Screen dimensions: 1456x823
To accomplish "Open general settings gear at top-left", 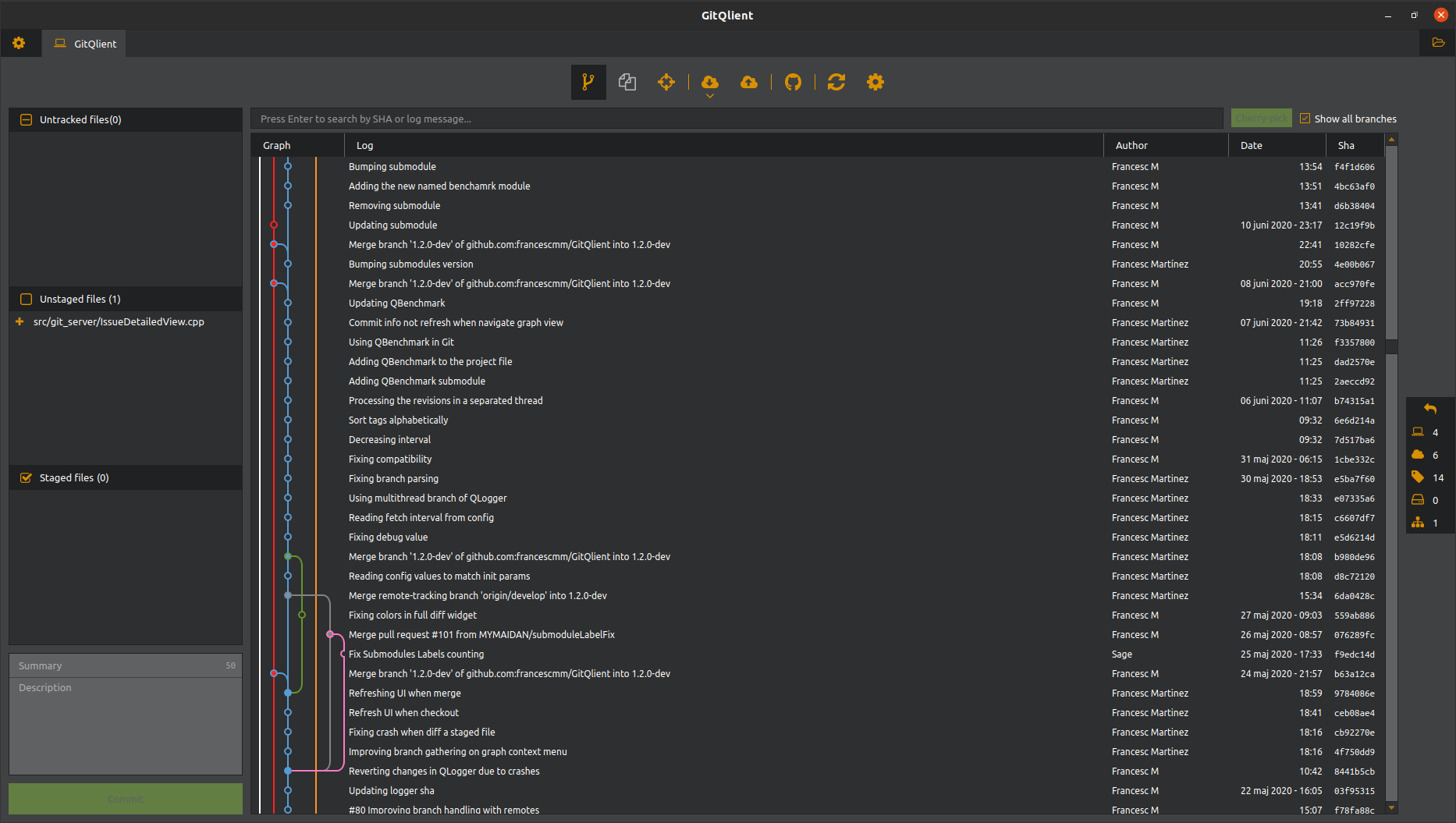I will coord(19,43).
